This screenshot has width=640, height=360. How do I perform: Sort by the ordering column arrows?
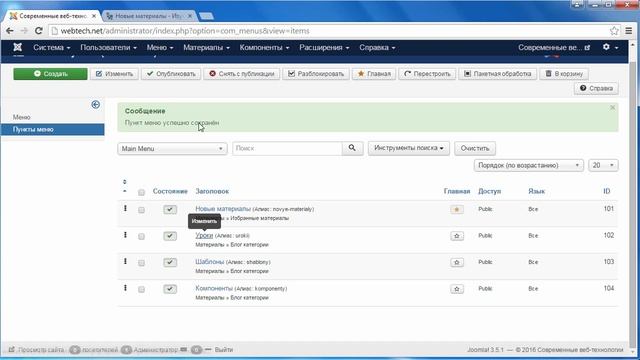pyautogui.click(x=124, y=186)
